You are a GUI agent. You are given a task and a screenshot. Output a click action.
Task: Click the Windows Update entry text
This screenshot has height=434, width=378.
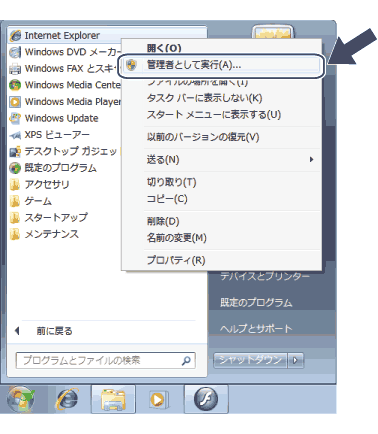62,118
